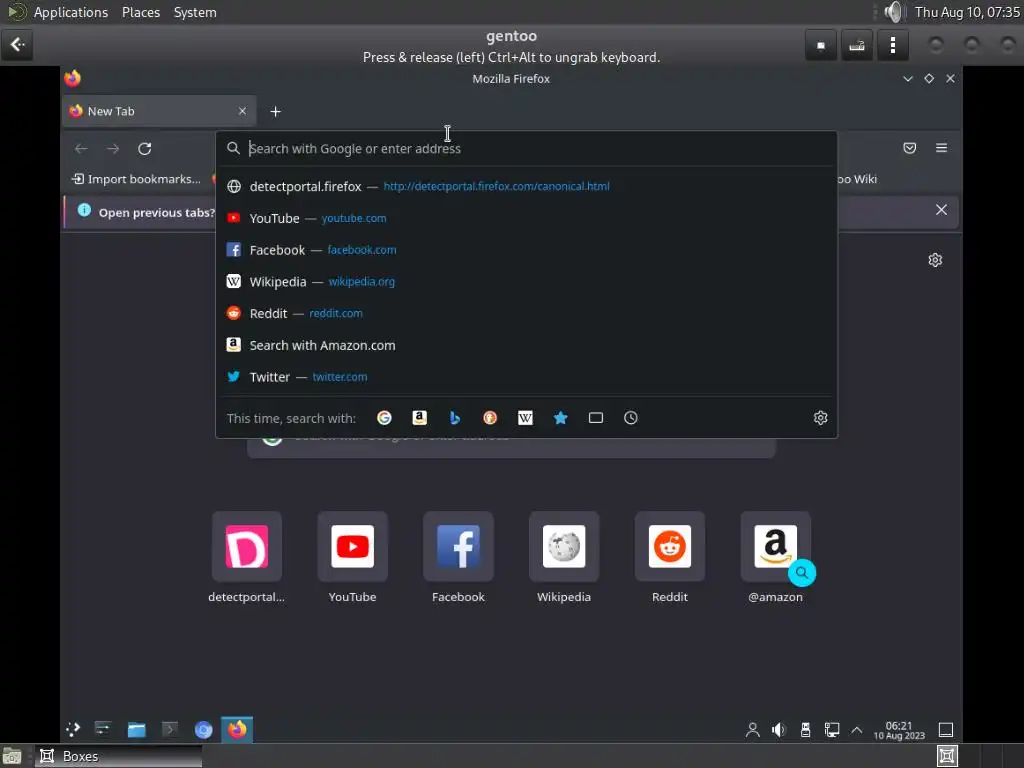Search open tabs using the tab icon
This screenshot has width=1024, height=768.
pyautogui.click(x=596, y=418)
